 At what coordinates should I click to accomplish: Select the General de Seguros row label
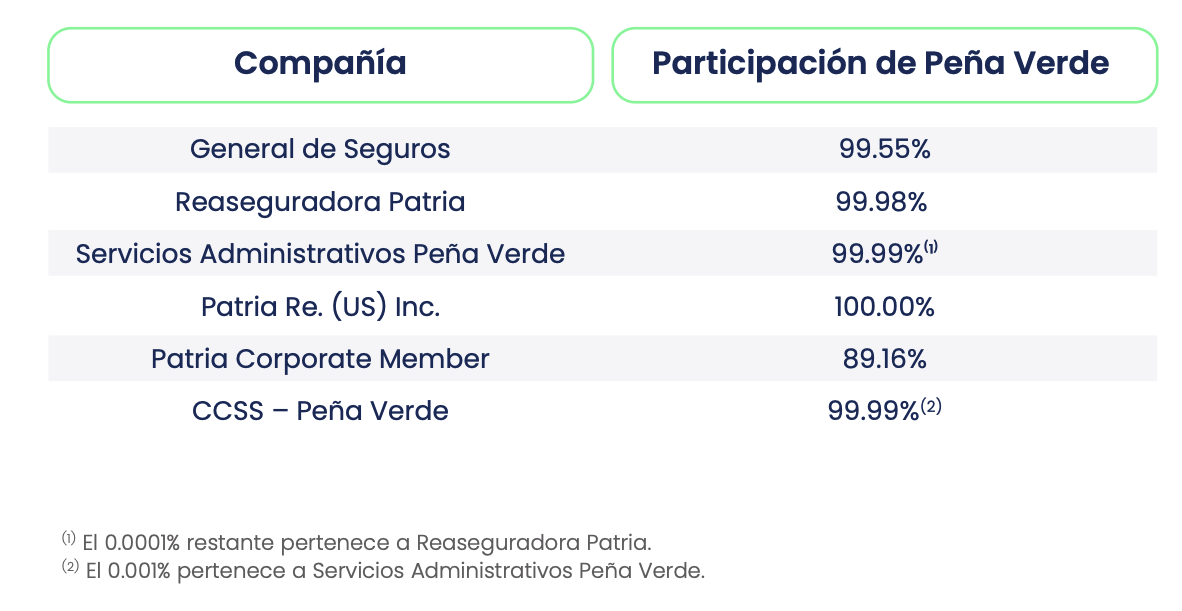tap(320, 150)
